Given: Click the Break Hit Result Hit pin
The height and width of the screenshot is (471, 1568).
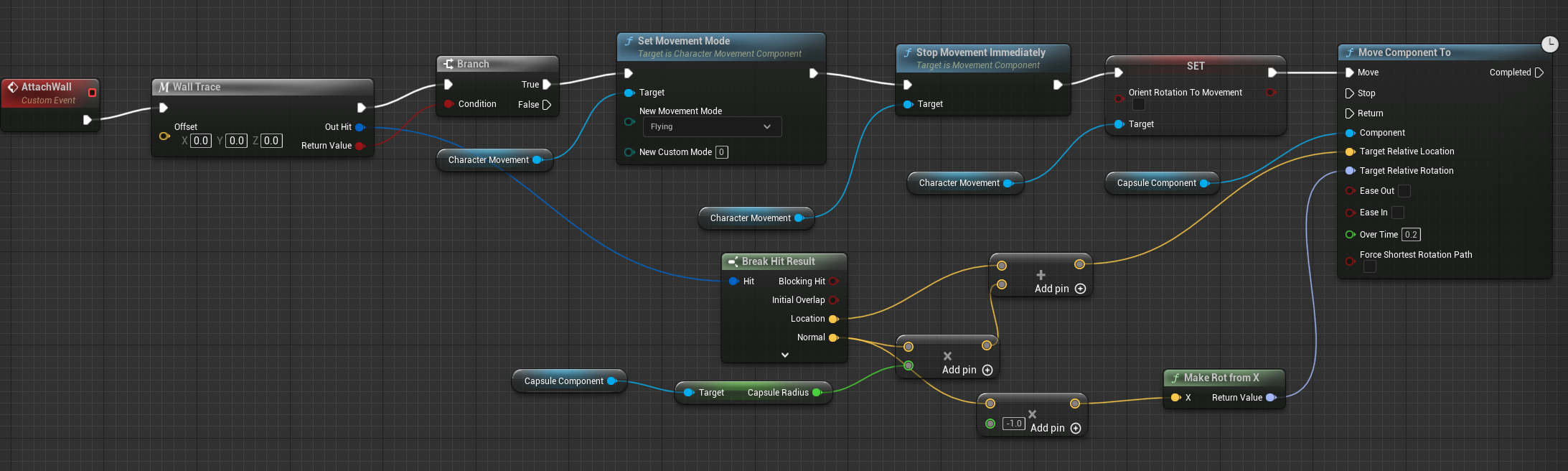Looking at the screenshot, I should tap(733, 281).
